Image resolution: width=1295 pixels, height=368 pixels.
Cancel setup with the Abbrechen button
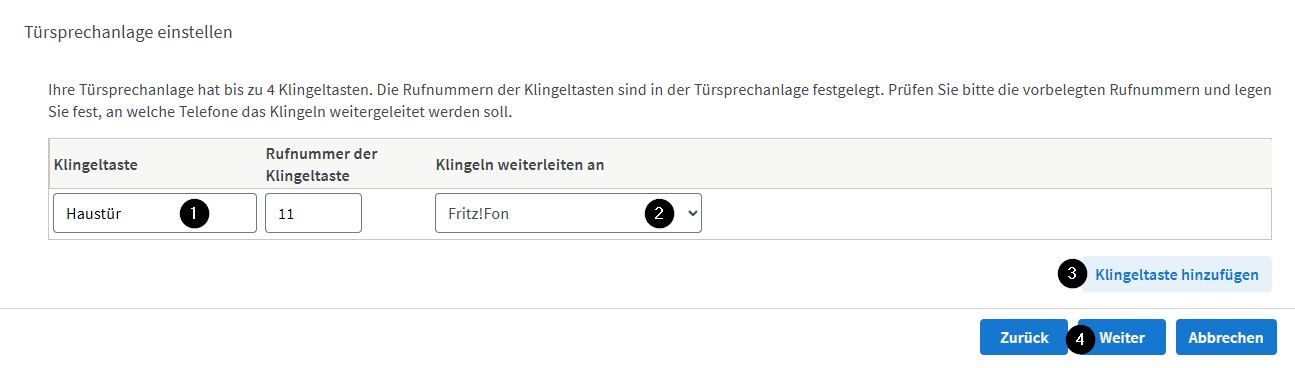(1226, 338)
